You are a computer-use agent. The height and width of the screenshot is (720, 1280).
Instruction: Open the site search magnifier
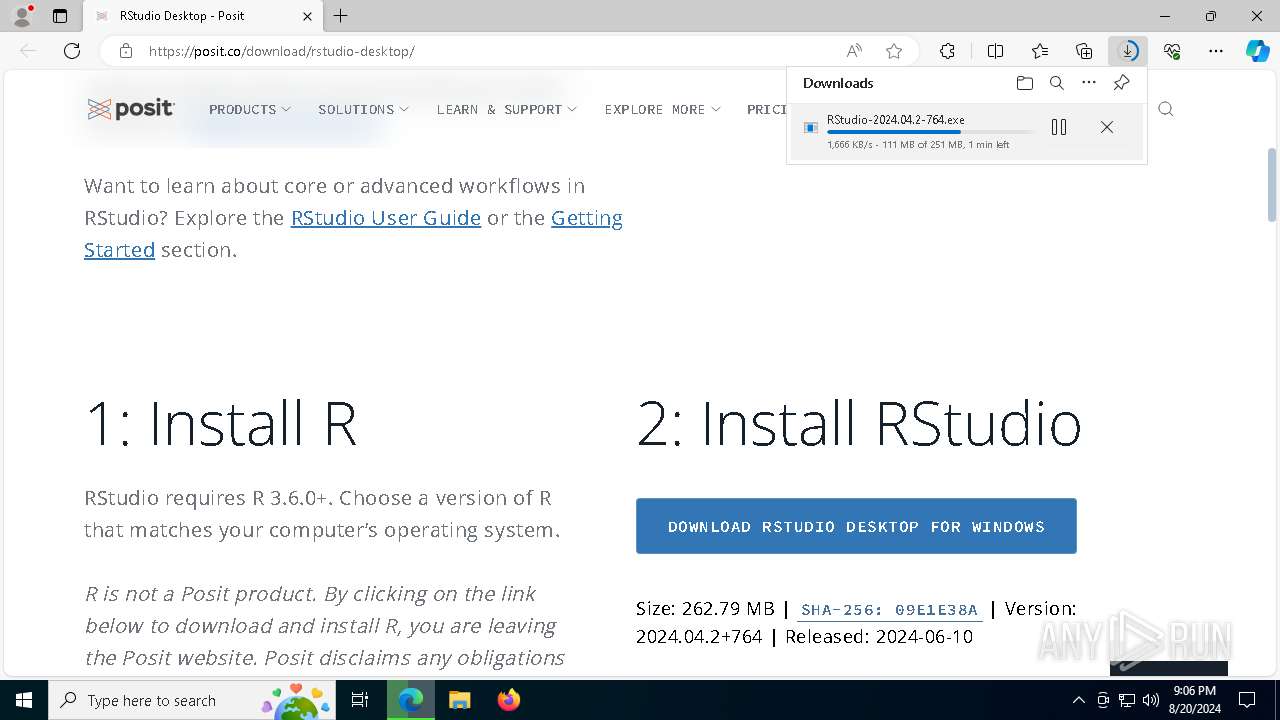1166,110
